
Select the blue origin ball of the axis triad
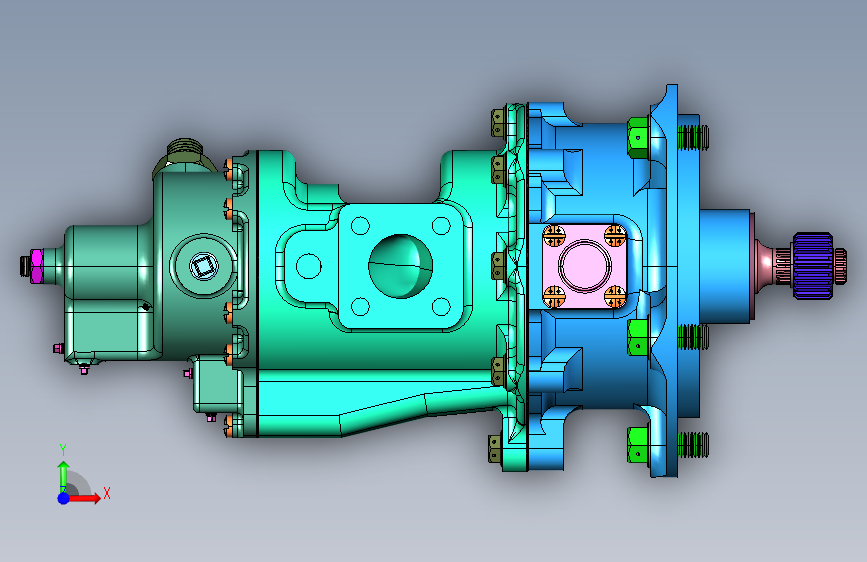coord(64,498)
